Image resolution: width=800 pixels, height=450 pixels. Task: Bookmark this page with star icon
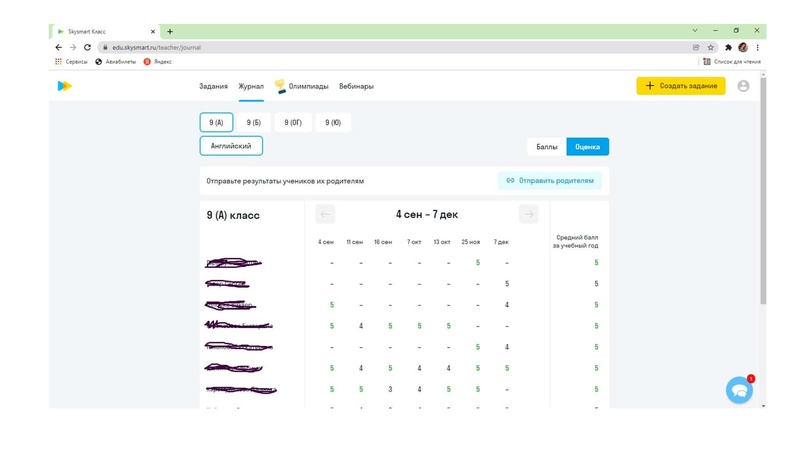click(711, 47)
